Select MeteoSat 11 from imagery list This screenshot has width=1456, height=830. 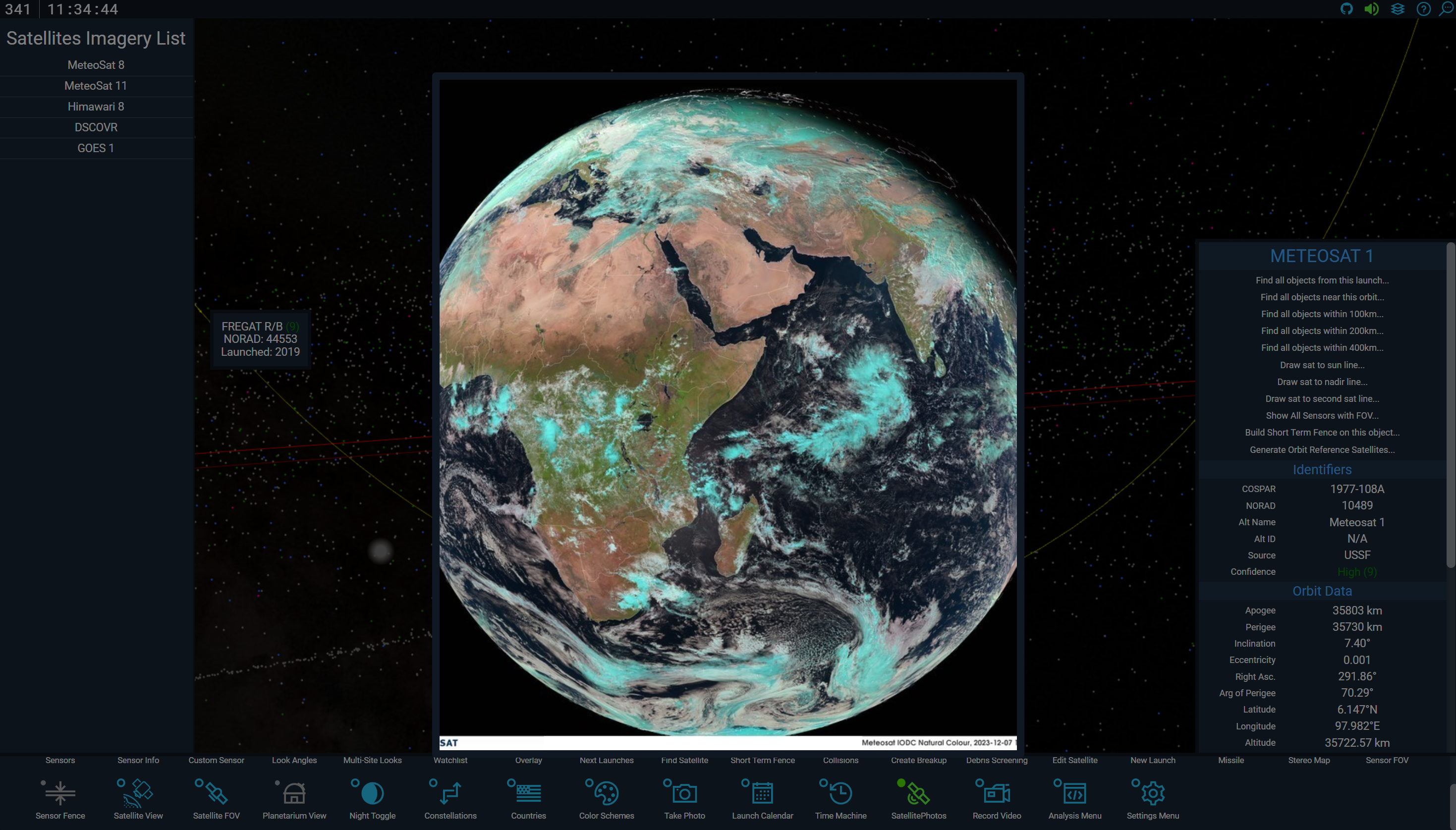click(x=96, y=86)
